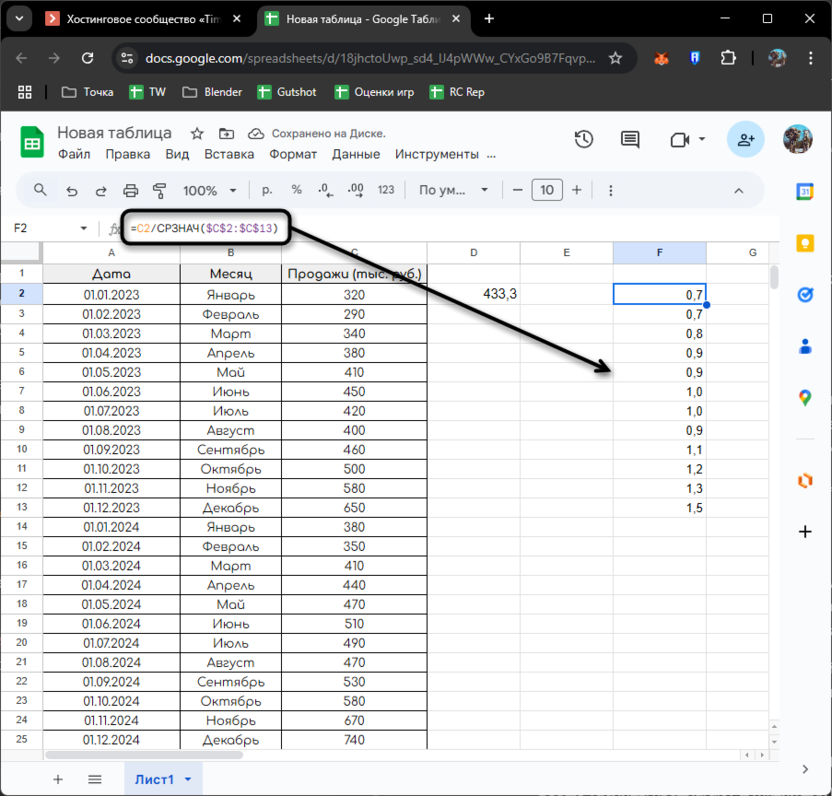Screen dimensions: 832x796
Task: Click the share people button
Action: pyautogui.click(x=746, y=140)
